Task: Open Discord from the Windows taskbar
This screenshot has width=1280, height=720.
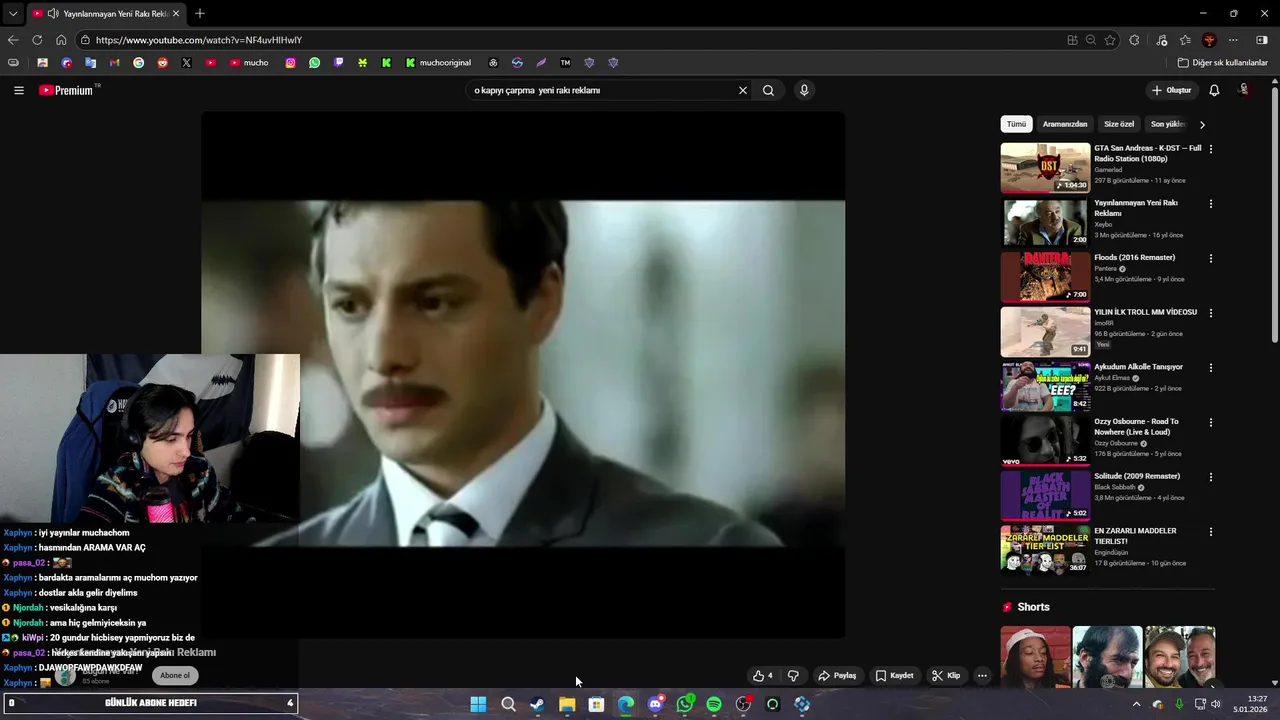Action: (x=656, y=704)
